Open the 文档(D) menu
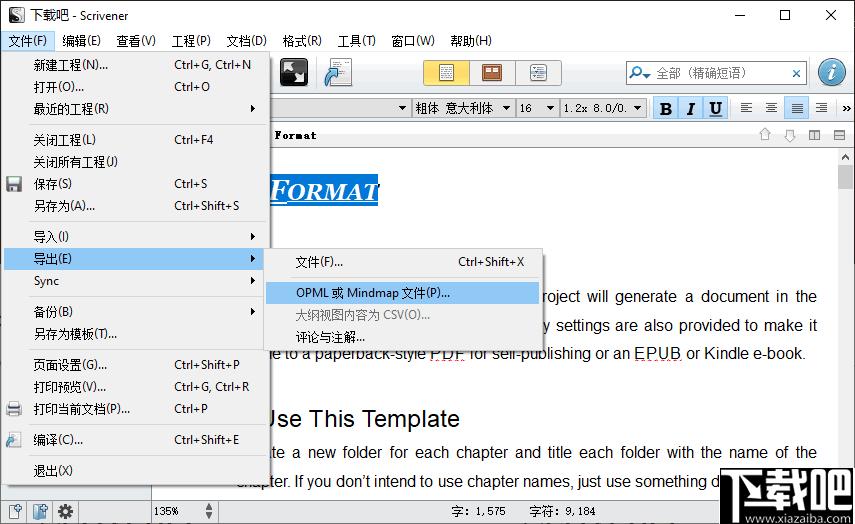The image size is (855, 524). coord(246,41)
